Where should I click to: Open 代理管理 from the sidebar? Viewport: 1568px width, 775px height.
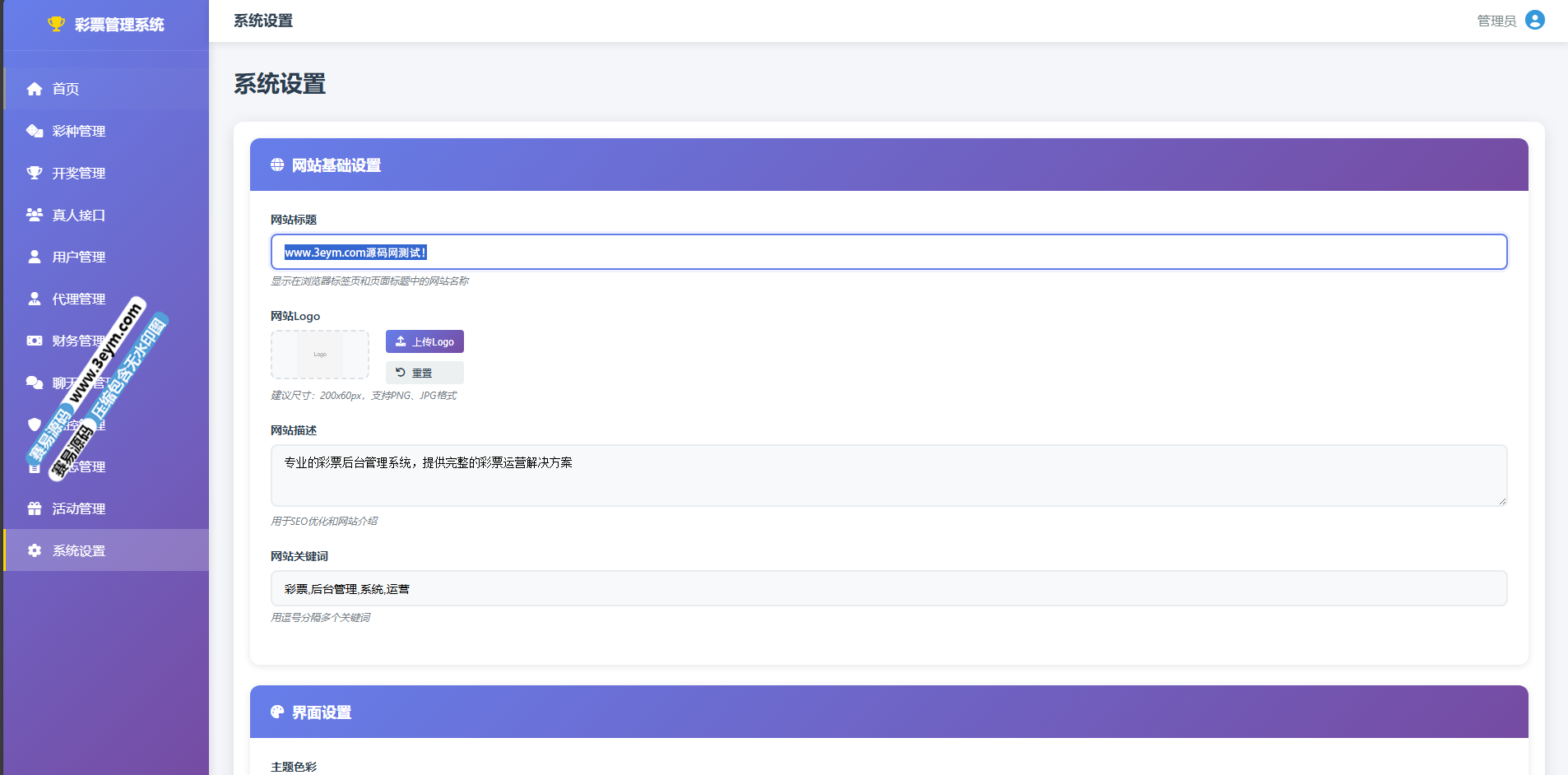79,299
